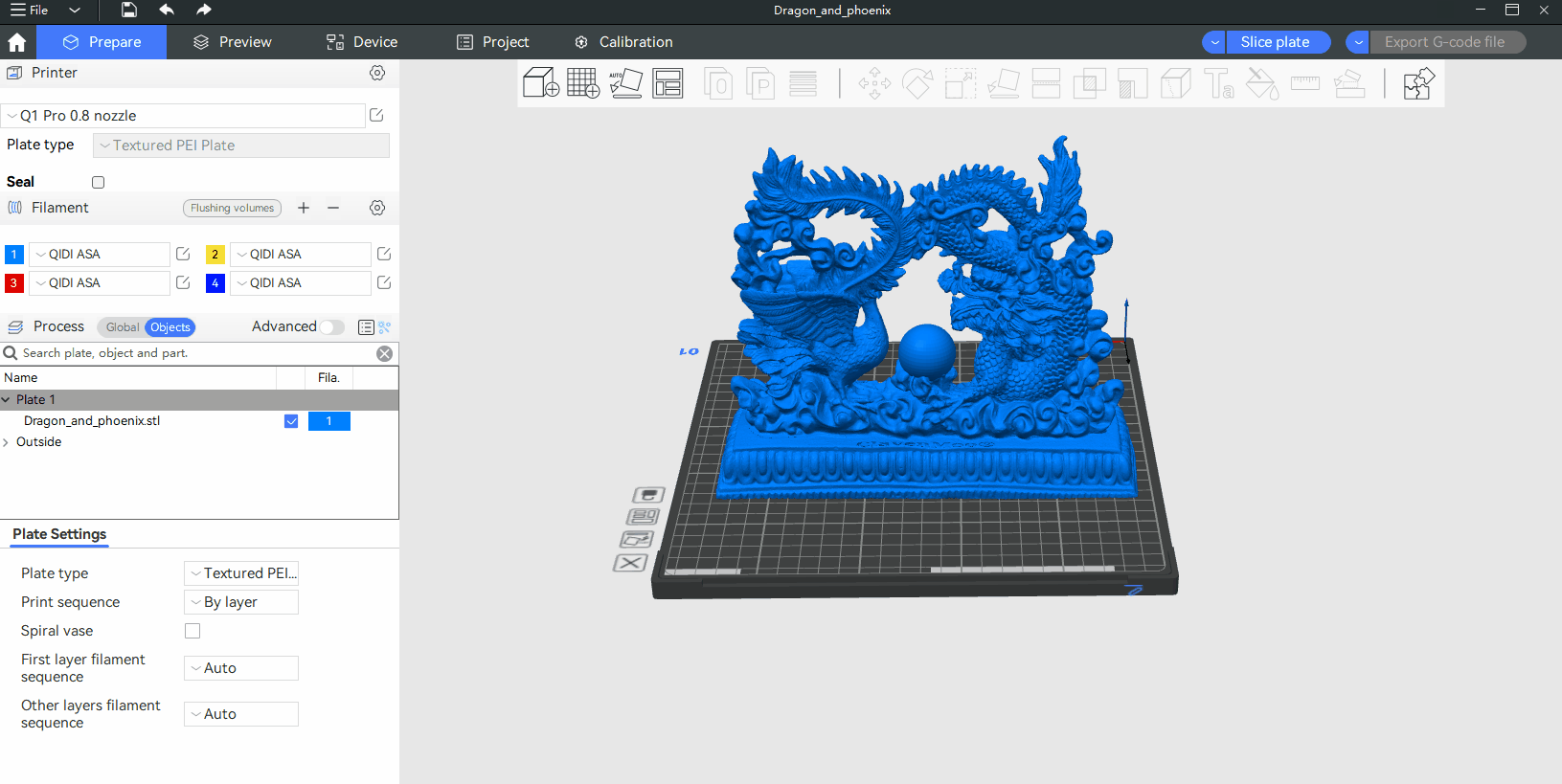1562x784 pixels.
Task: Click the Slice plate button
Action: [x=1275, y=42]
